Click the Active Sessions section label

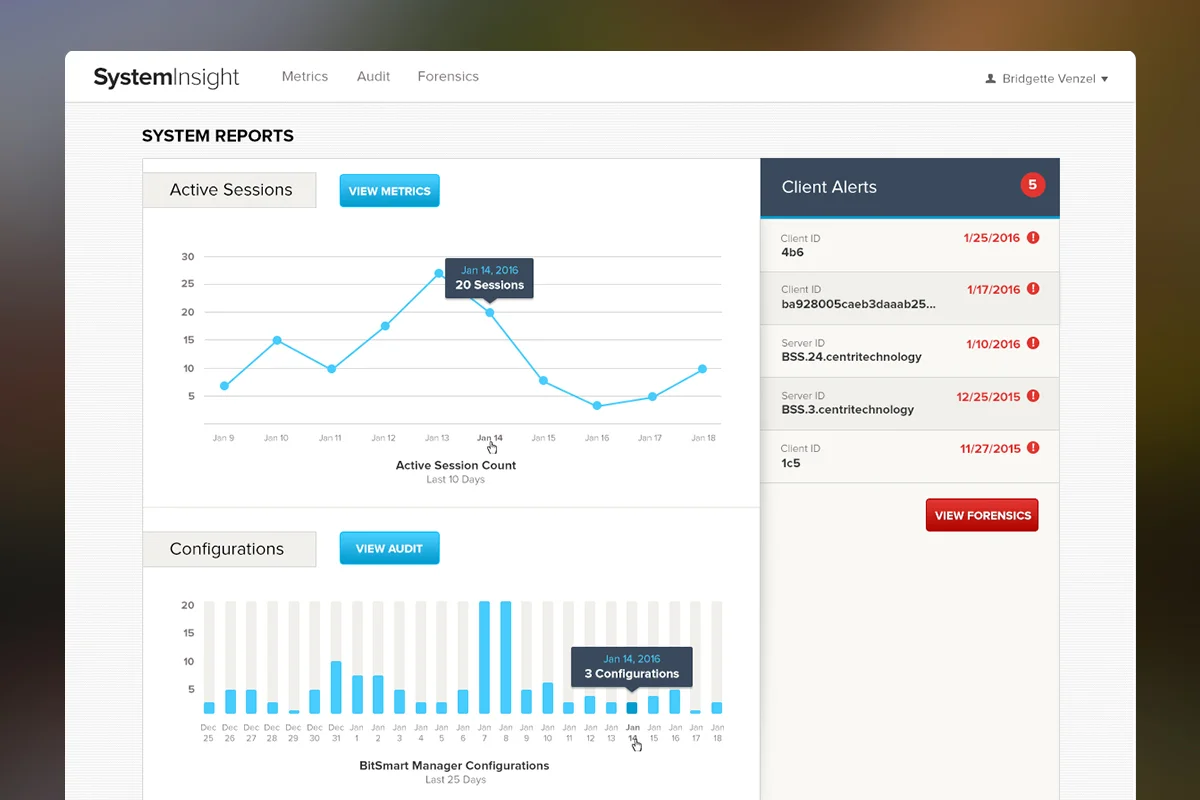(x=230, y=190)
